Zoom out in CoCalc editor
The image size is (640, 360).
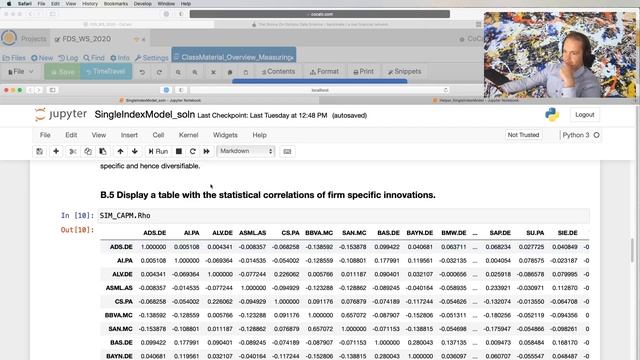click(x=178, y=72)
